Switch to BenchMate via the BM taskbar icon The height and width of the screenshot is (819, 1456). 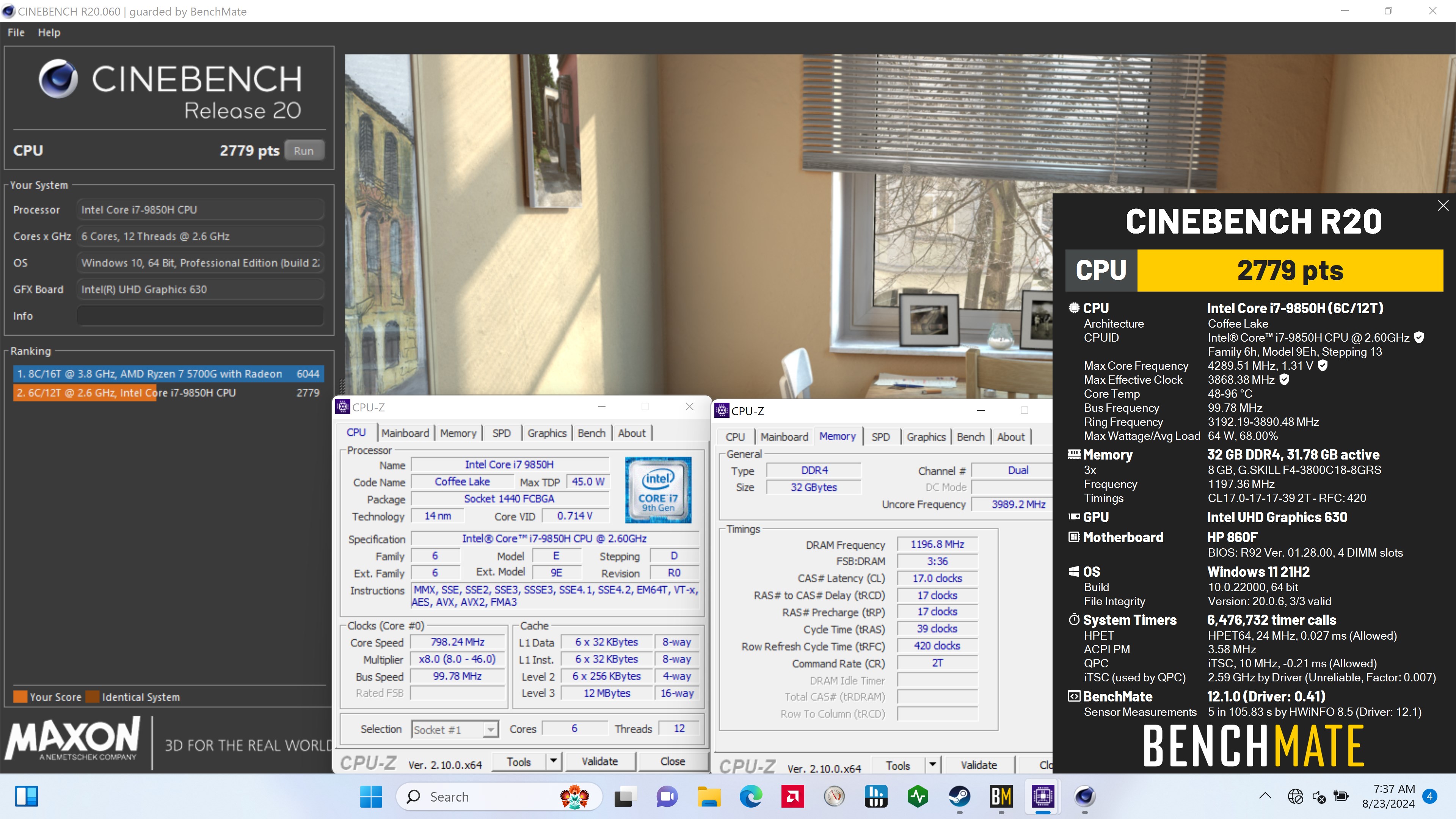[1001, 796]
